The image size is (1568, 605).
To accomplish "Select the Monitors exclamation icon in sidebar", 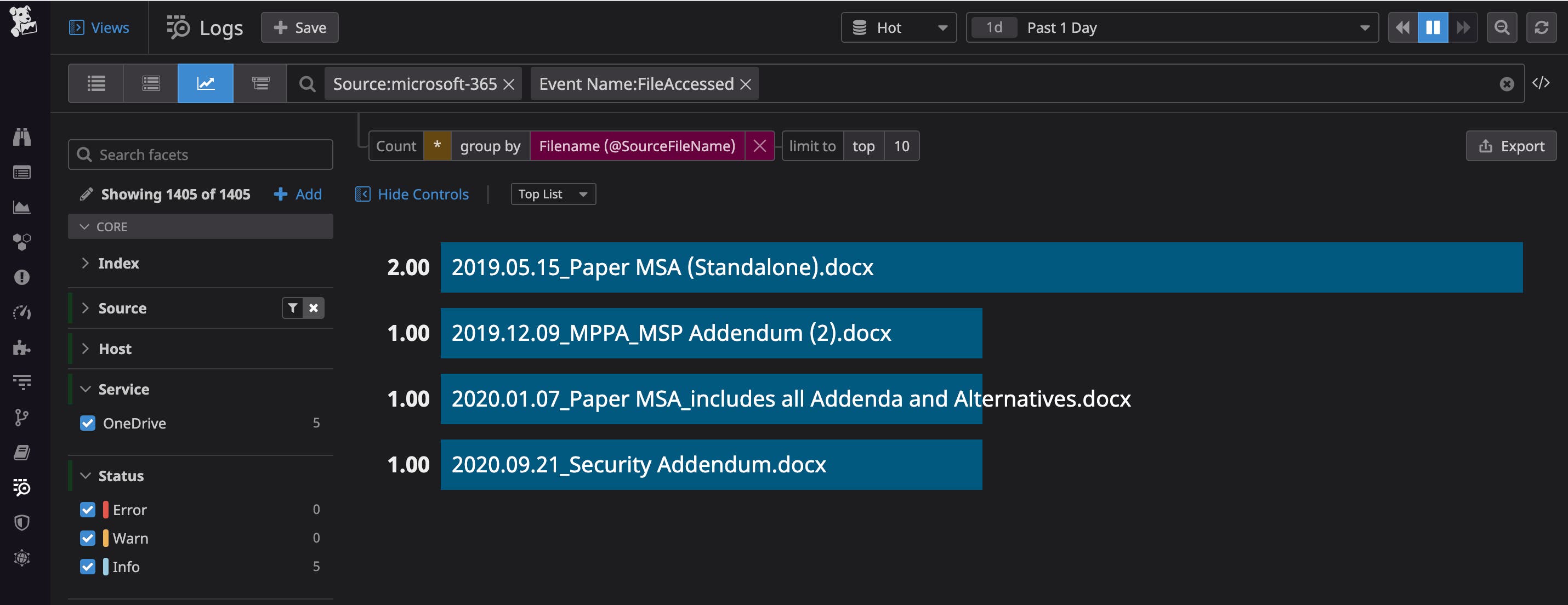I will click(x=22, y=277).
